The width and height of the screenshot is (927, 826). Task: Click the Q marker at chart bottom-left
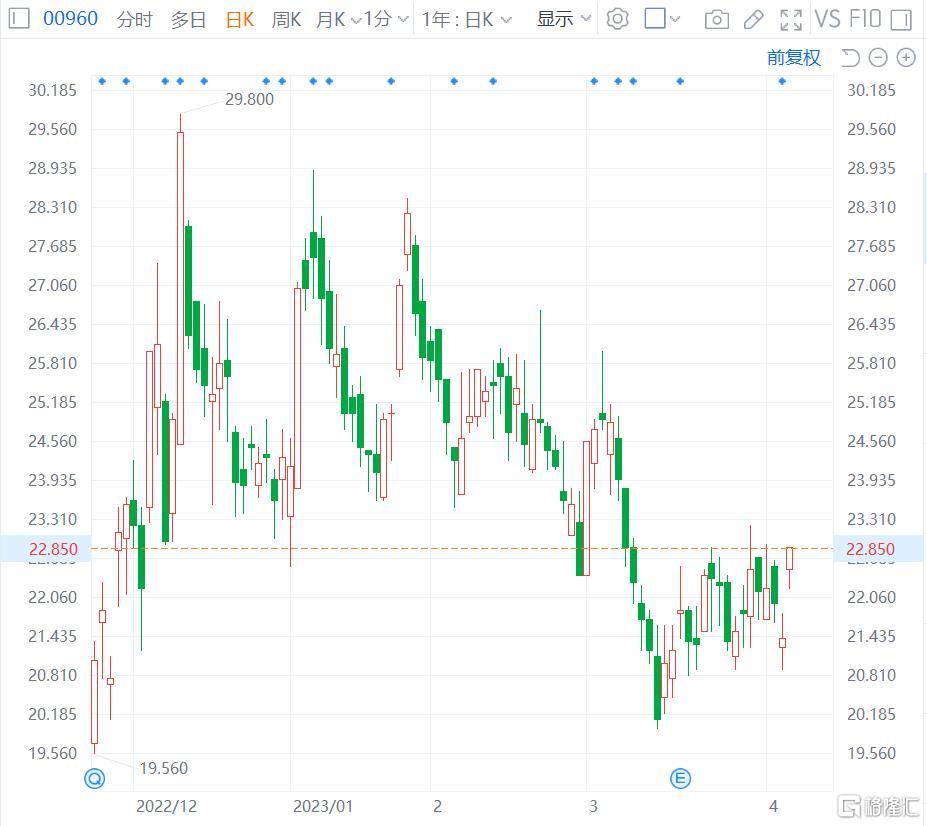pyautogui.click(x=95, y=778)
